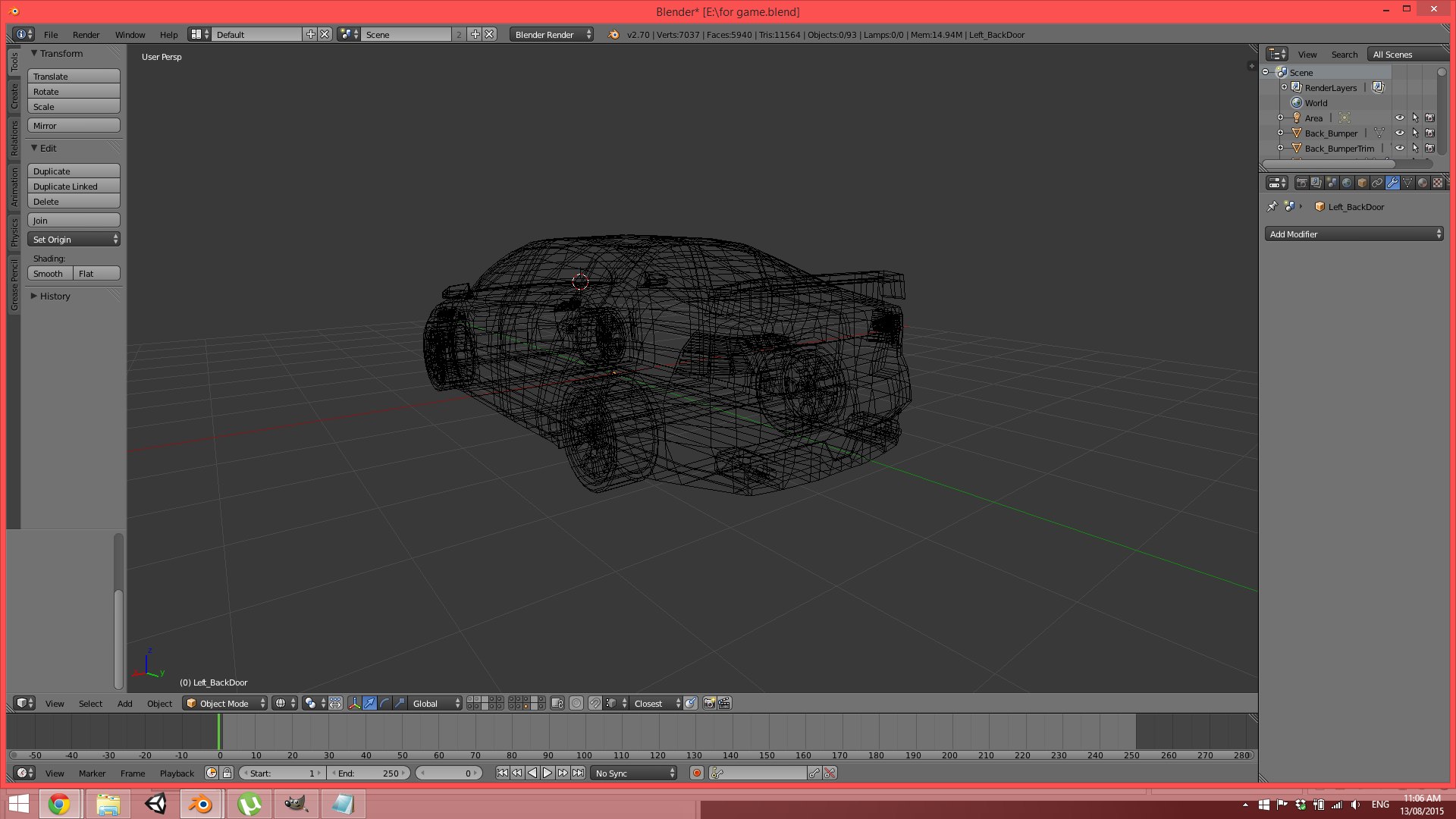Play animation in reverse in timeline
This screenshot has height=819, width=1456.
click(532, 773)
